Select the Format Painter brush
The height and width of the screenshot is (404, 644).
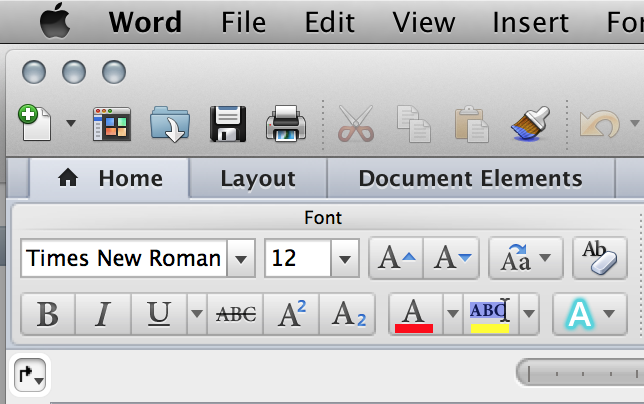pos(530,123)
